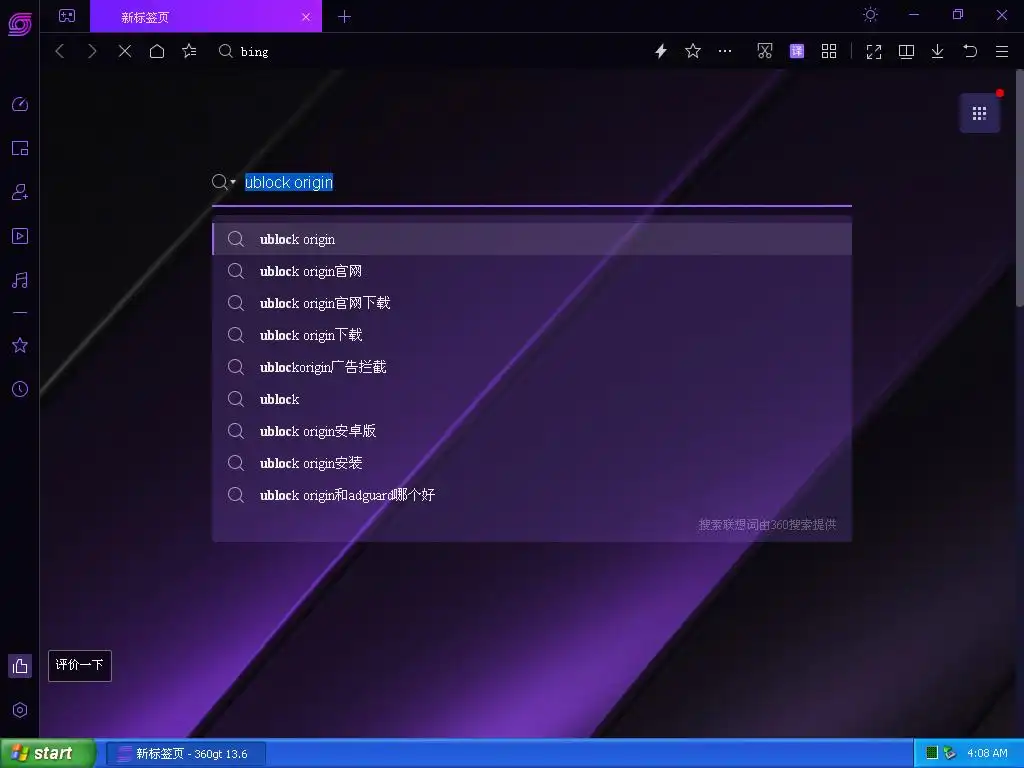1024x768 pixels.
Task: Open the translate extension icon
Action: (797, 51)
